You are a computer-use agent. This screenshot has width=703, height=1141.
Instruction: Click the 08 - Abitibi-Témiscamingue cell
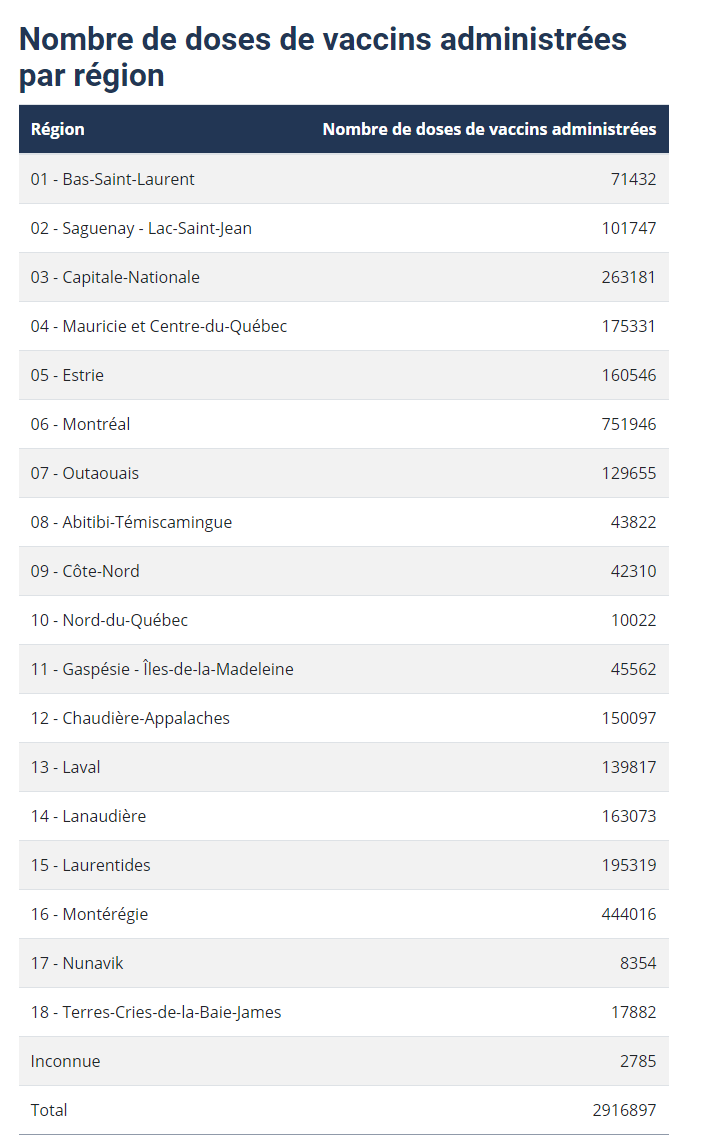tap(131, 522)
